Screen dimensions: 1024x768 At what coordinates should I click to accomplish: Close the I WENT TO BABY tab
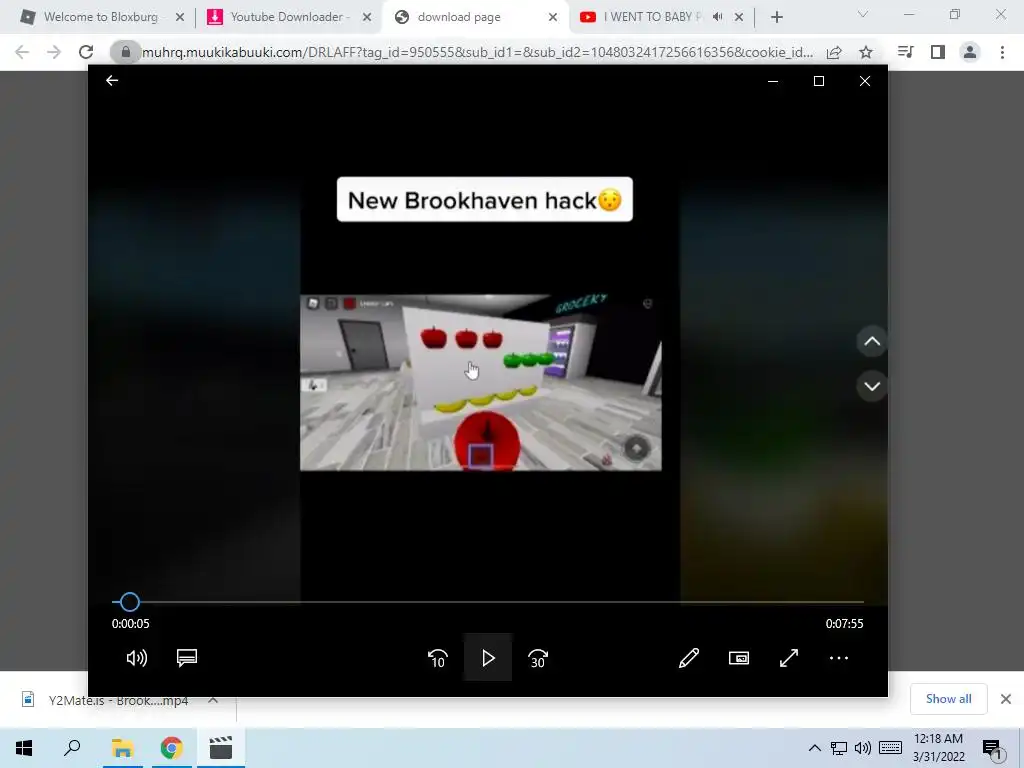pyautogui.click(x=739, y=18)
